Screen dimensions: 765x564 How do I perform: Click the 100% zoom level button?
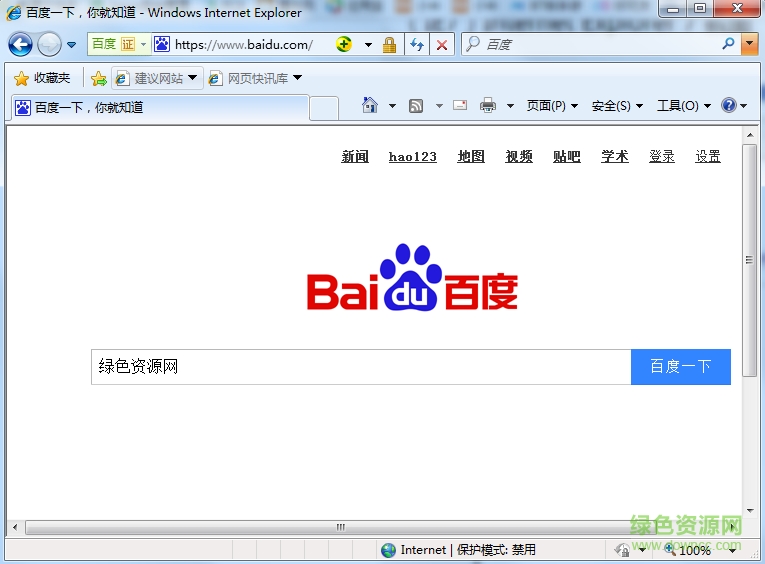point(689,550)
